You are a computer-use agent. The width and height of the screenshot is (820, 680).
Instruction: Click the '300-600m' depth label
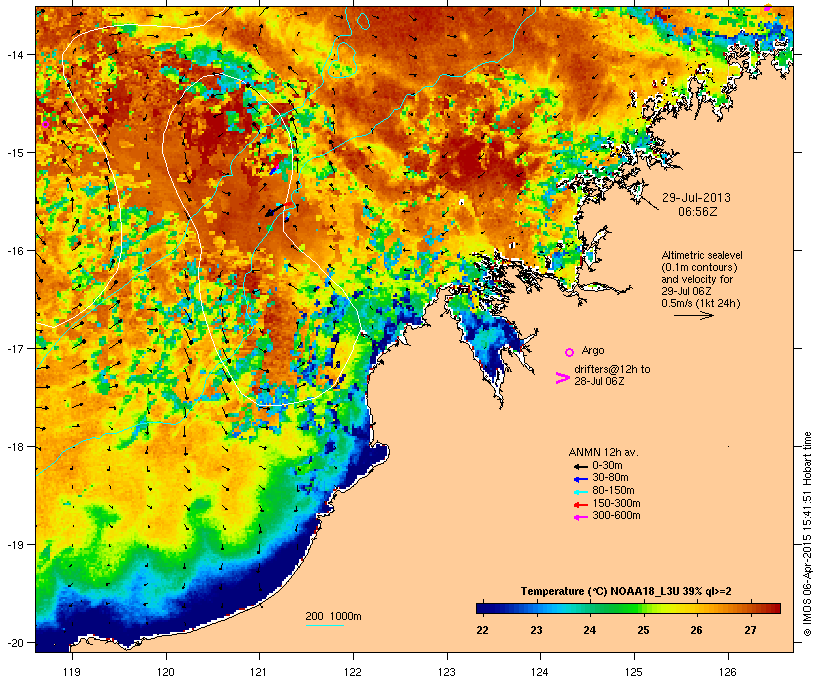[616, 516]
